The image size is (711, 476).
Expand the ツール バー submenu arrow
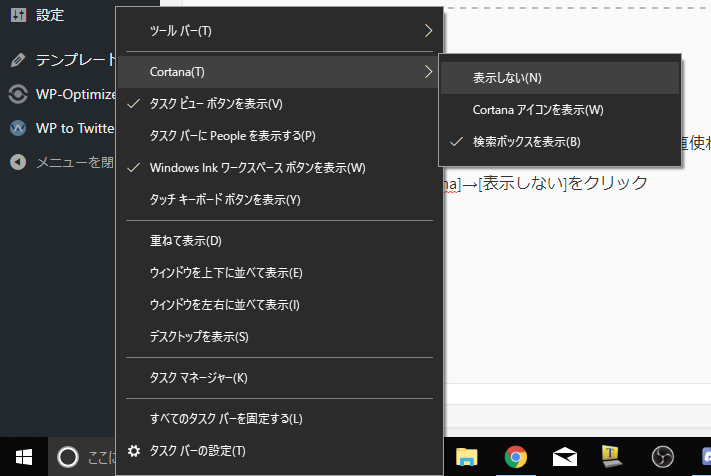[x=428, y=31]
